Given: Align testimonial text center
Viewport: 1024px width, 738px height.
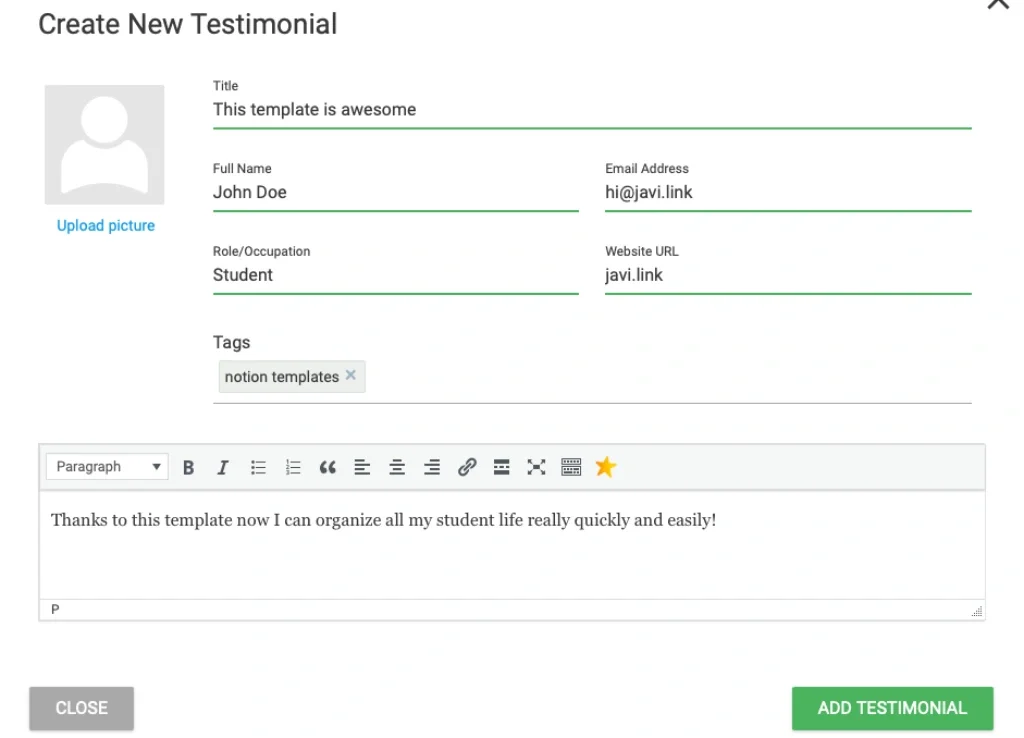Looking at the screenshot, I should pos(397,466).
